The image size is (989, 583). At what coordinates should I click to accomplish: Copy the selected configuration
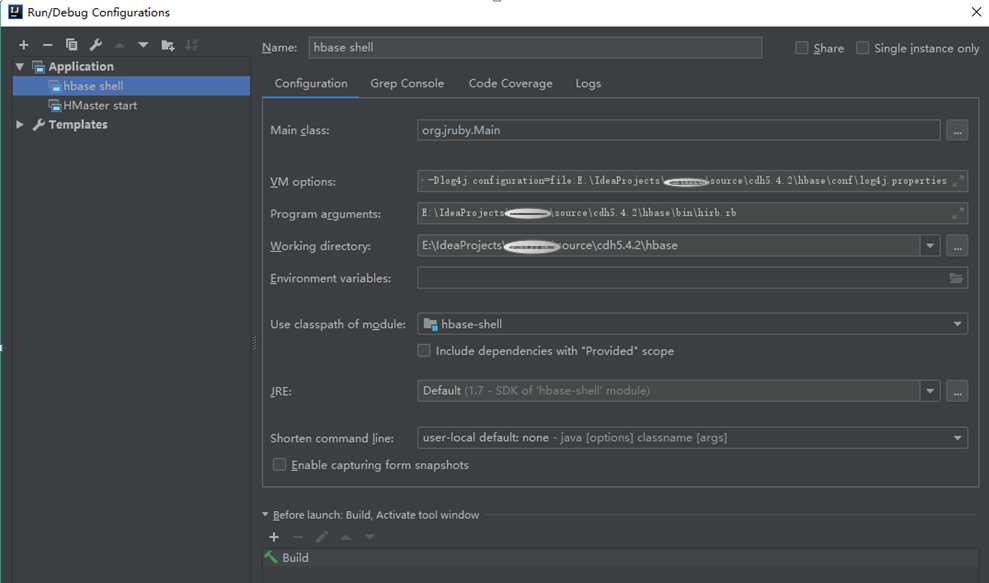click(x=71, y=45)
